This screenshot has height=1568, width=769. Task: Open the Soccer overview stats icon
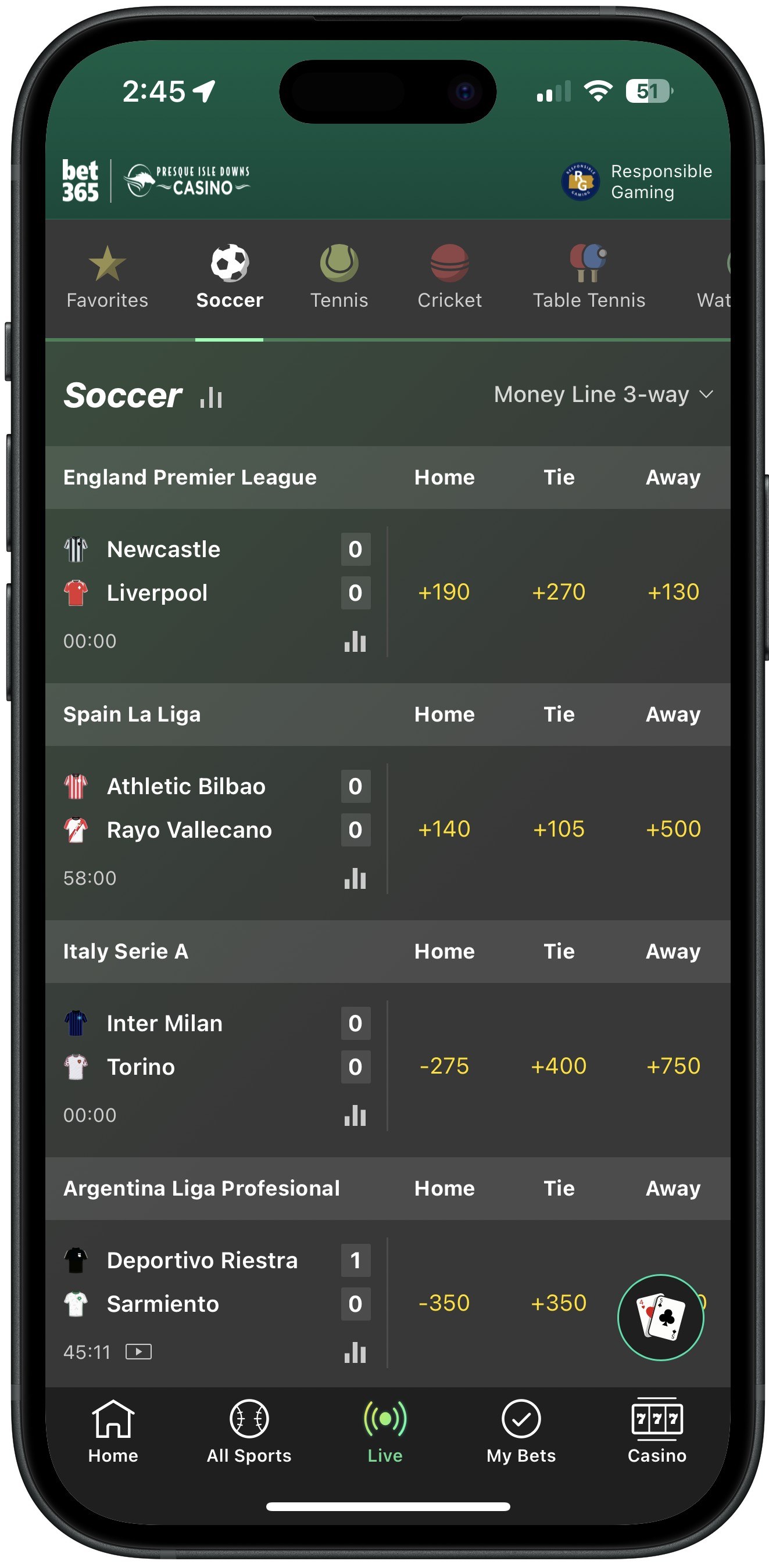(x=209, y=396)
